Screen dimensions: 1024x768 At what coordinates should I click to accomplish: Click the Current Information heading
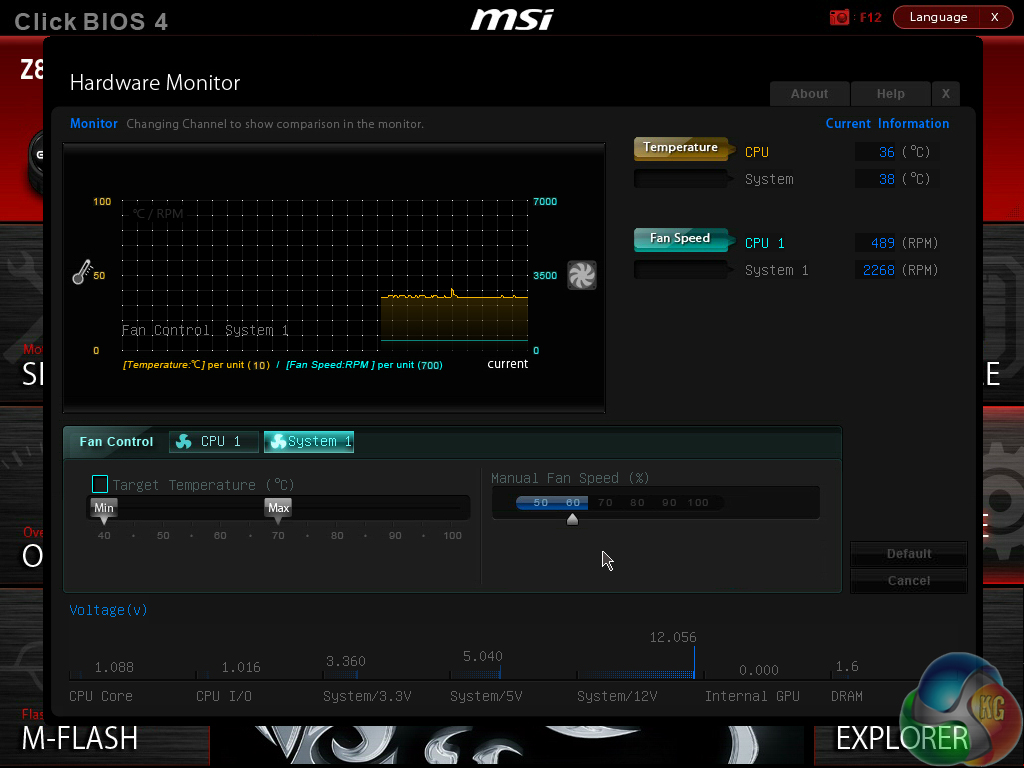coord(887,123)
